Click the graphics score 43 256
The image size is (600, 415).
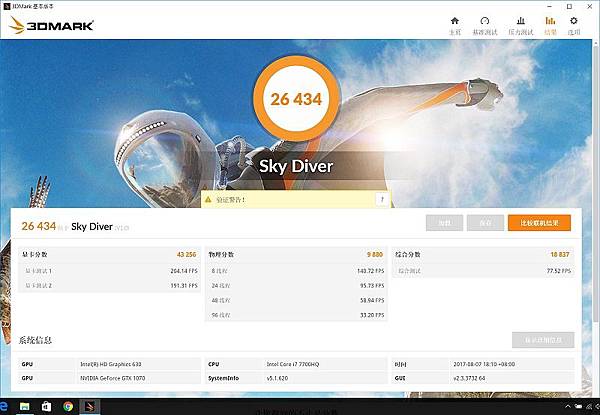pyautogui.click(x=186, y=254)
